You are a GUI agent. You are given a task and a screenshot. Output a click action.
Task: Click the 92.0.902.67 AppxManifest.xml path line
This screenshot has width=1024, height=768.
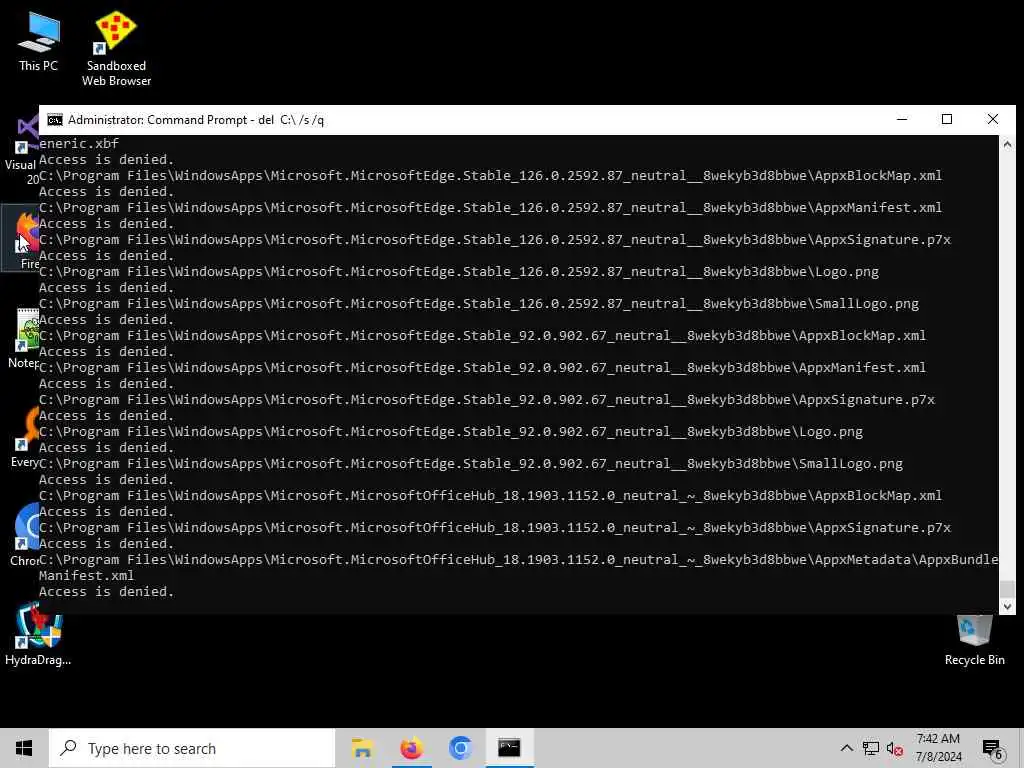pyautogui.click(x=483, y=368)
